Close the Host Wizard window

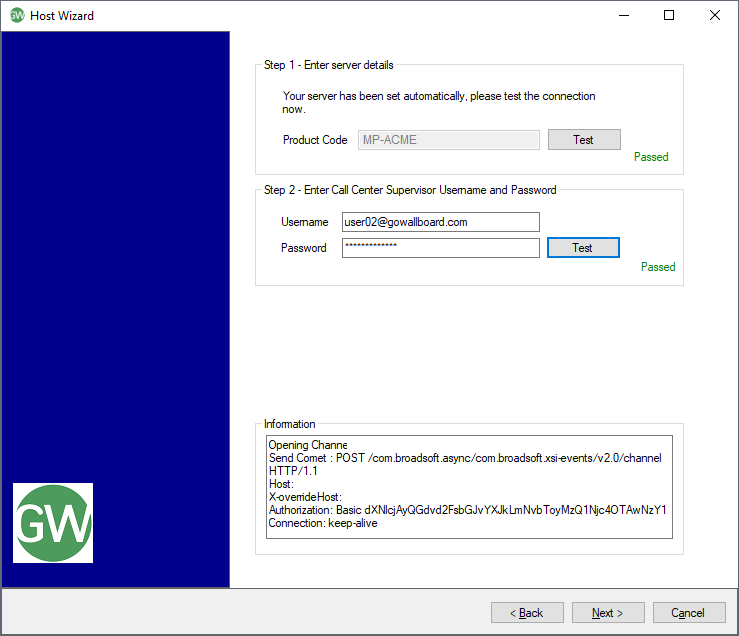(x=714, y=16)
